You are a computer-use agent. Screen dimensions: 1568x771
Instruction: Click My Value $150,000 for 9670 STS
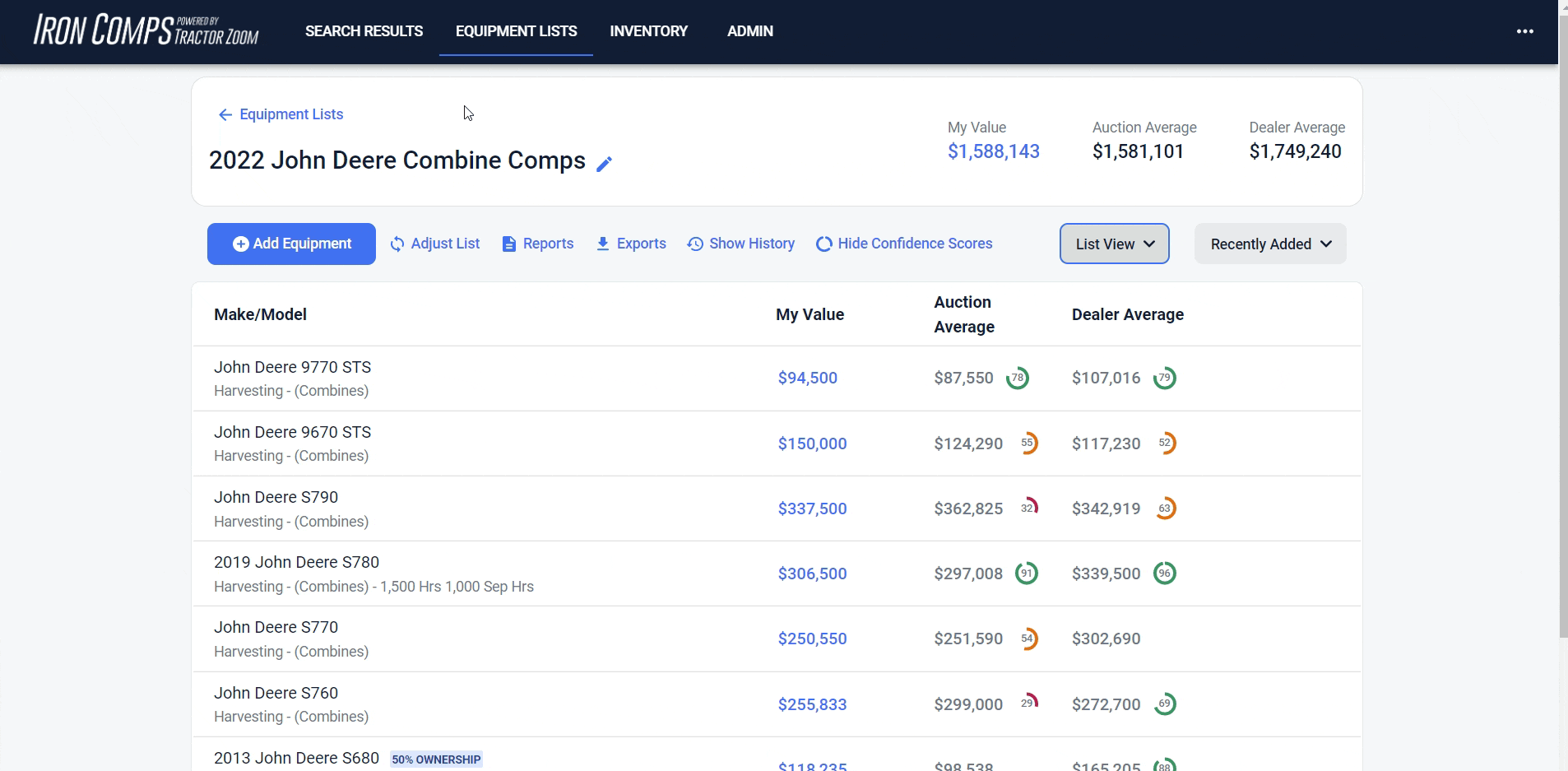pos(813,443)
